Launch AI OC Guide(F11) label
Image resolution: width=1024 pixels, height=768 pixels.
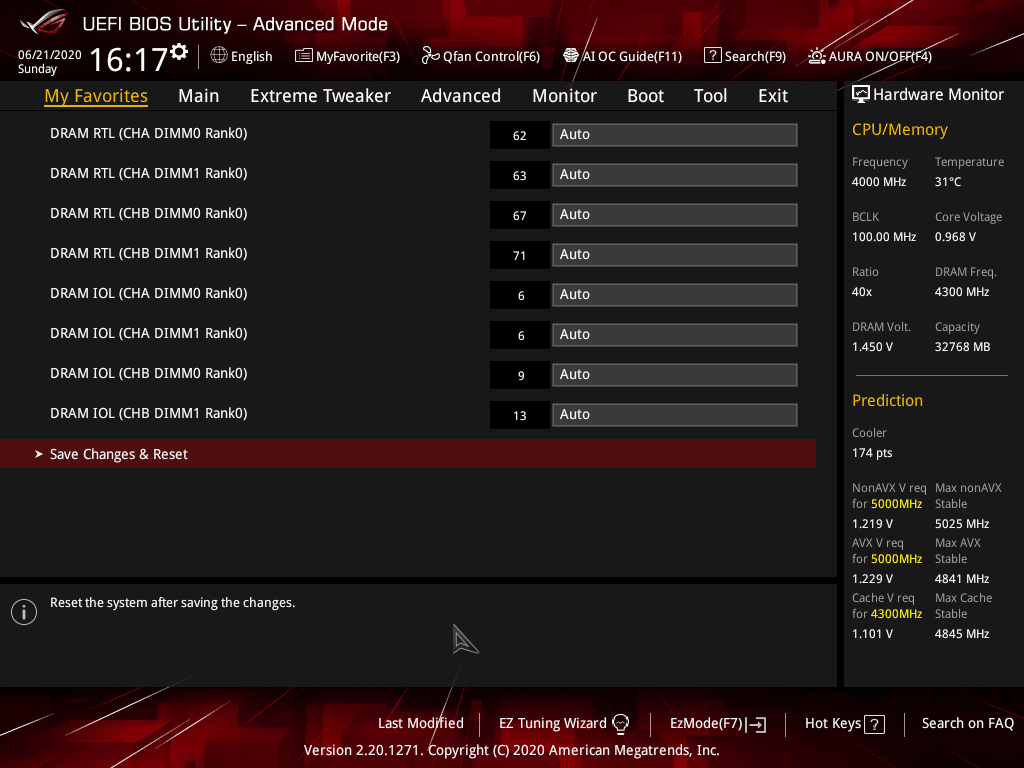(632, 57)
